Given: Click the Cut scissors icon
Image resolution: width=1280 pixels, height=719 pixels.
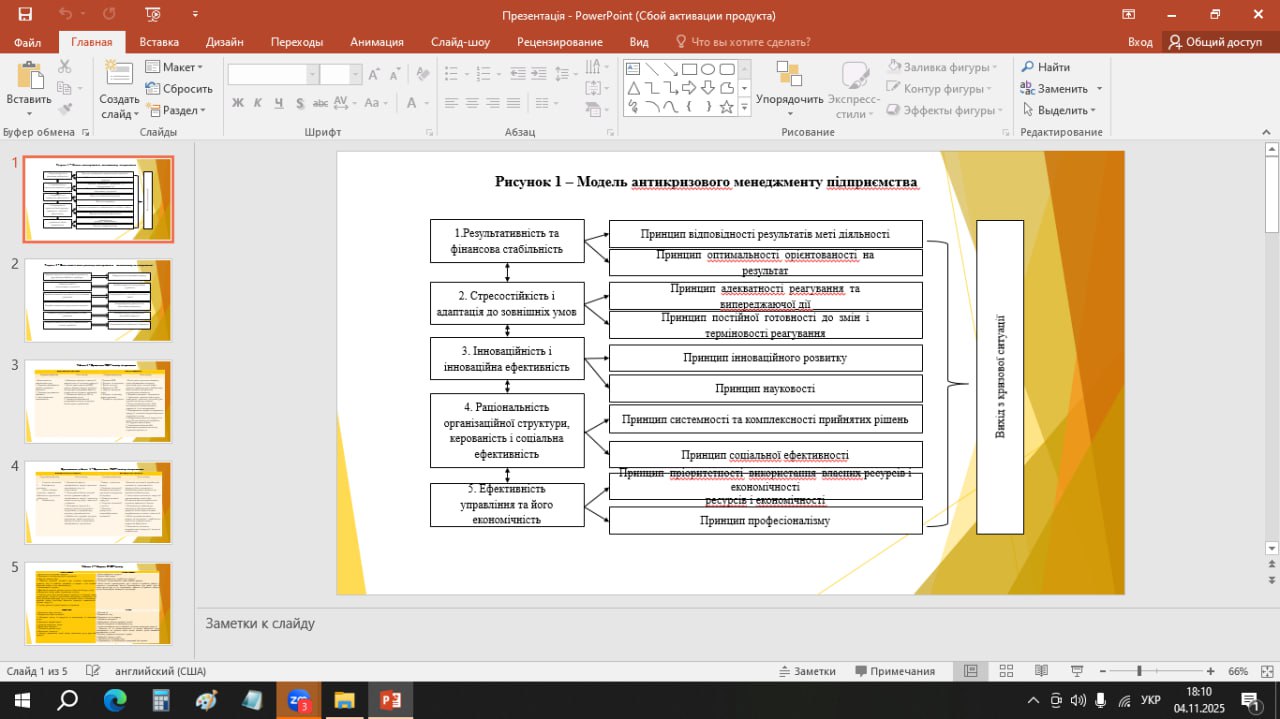Looking at the screenshot, I should (x=65, y=67).
